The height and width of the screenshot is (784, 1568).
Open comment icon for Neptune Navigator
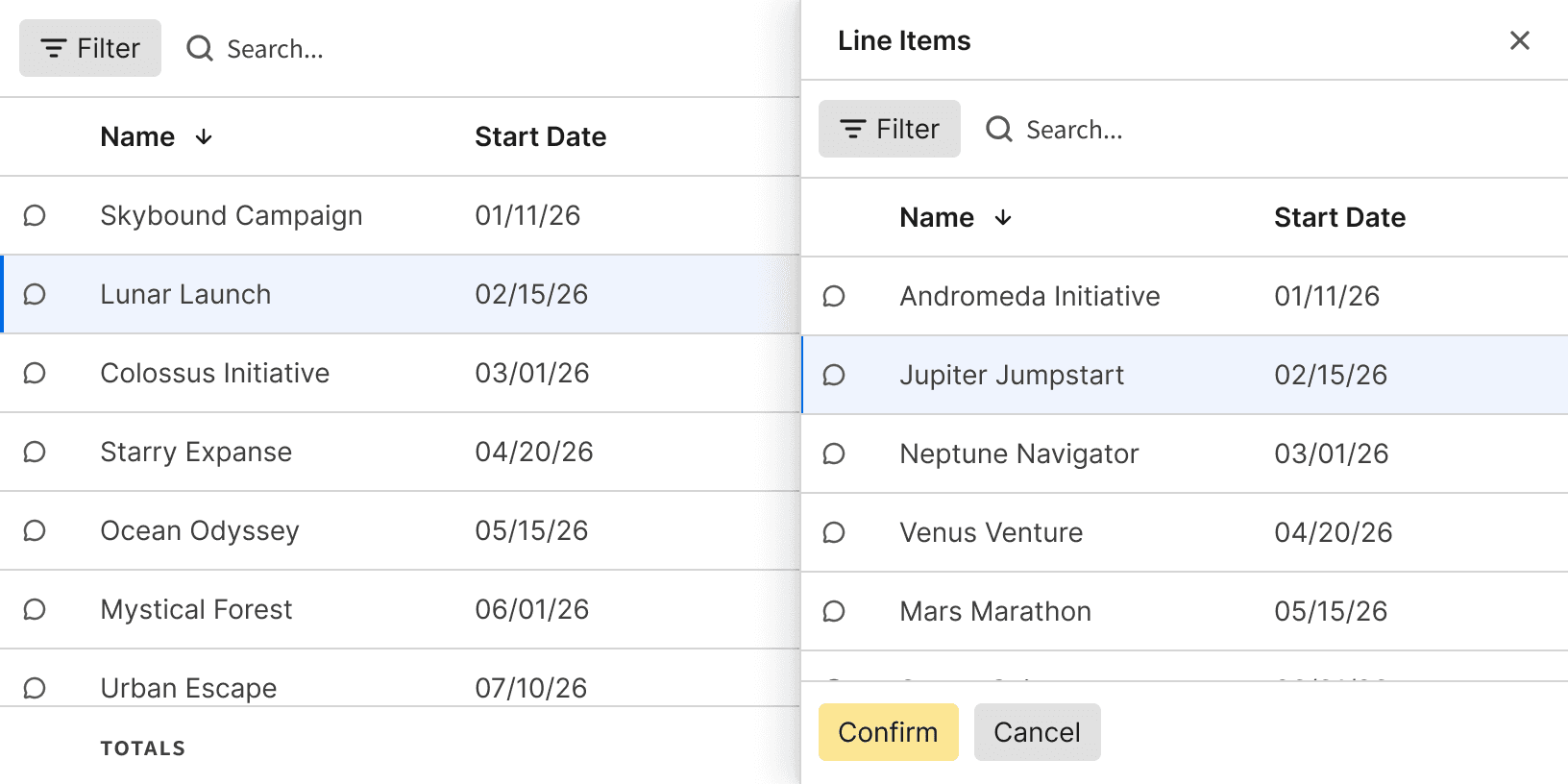[x=834, y=453]
